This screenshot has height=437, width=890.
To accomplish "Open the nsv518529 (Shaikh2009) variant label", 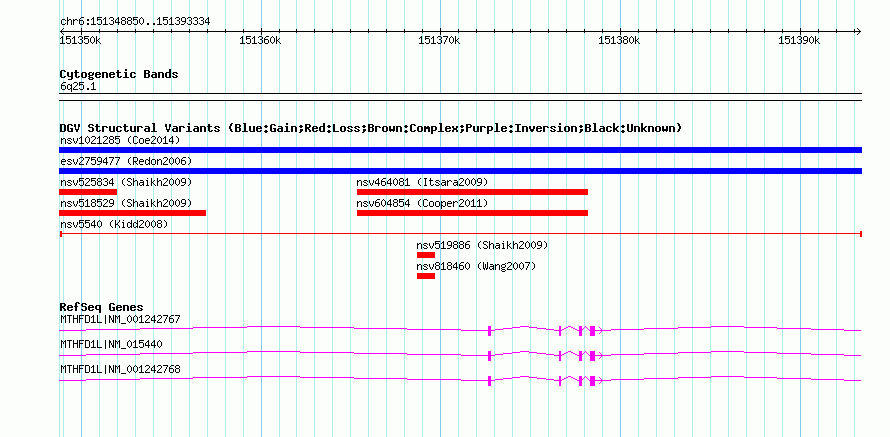I will (126, 203).
